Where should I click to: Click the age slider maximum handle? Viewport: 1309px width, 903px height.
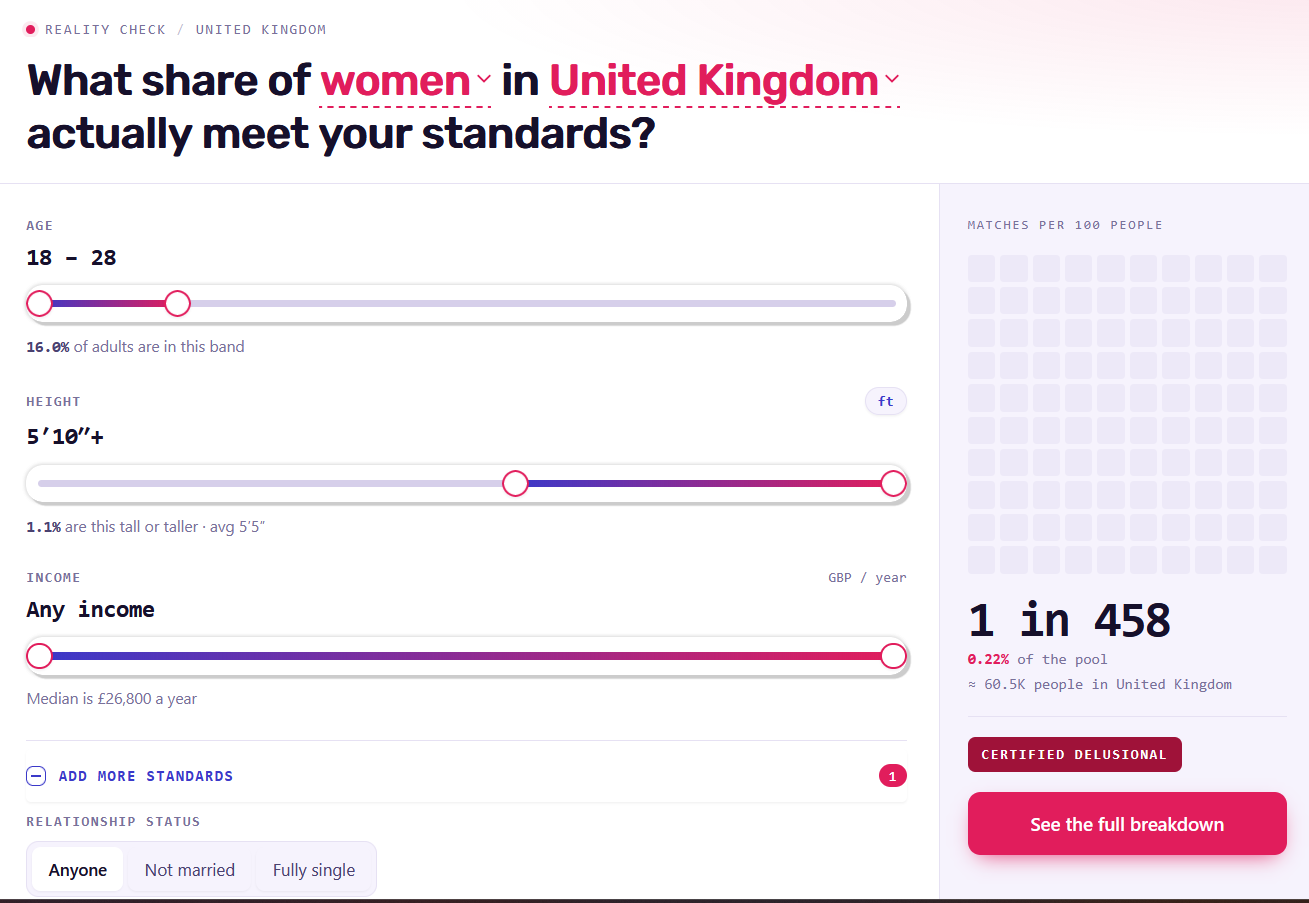tap(177, 303)
